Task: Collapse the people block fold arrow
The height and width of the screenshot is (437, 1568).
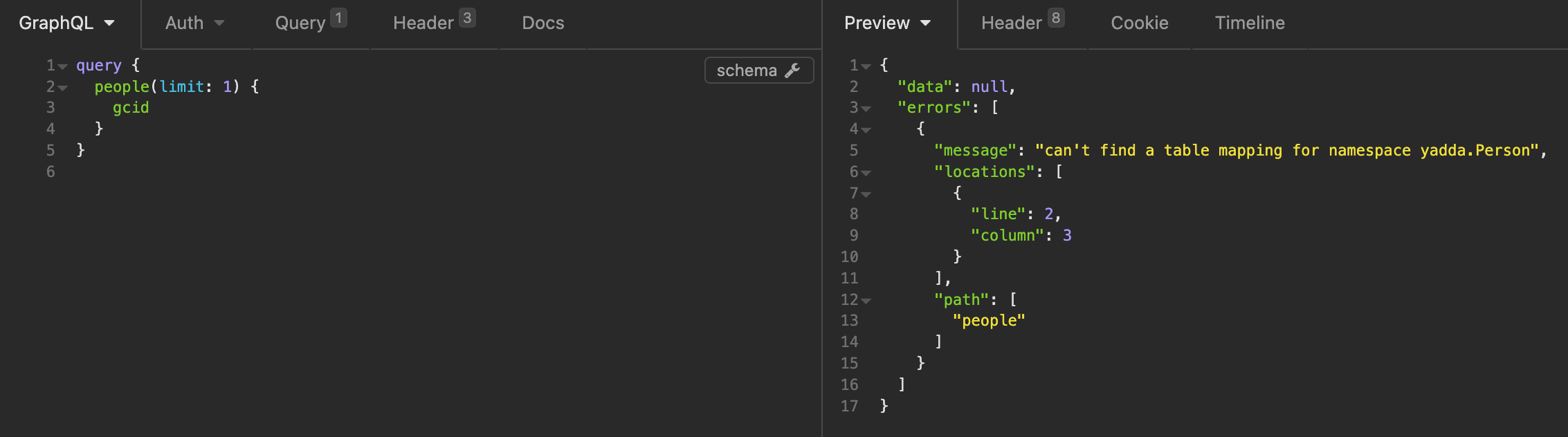Action: click(x=63, y=89)
